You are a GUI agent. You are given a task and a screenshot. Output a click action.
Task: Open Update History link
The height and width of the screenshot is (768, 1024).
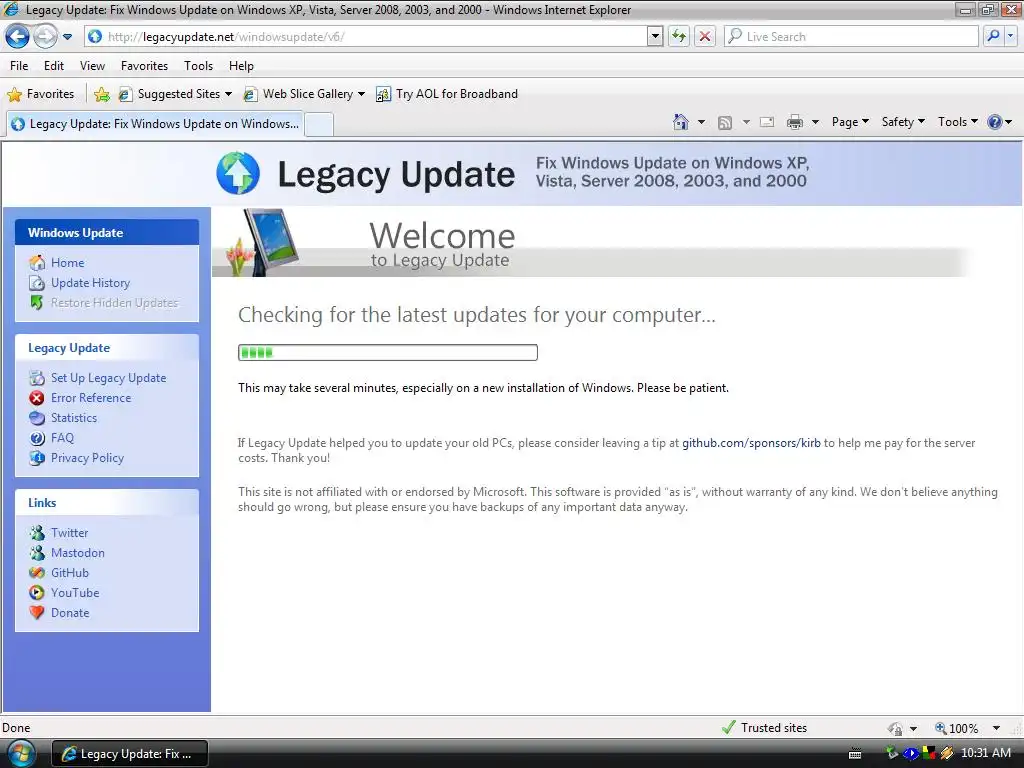pos(91,283)
